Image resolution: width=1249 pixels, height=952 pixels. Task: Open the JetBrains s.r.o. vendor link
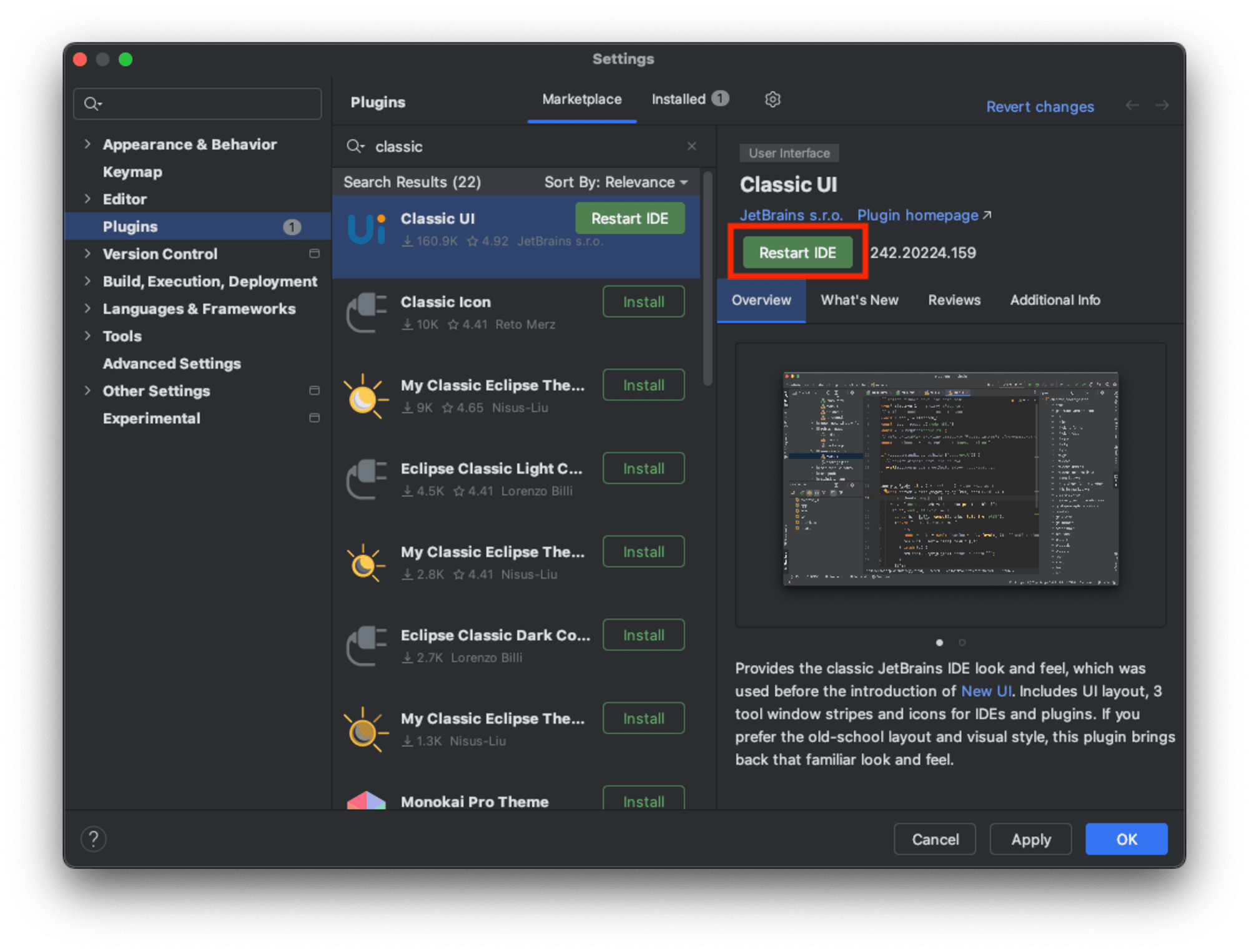coord(791,215)
